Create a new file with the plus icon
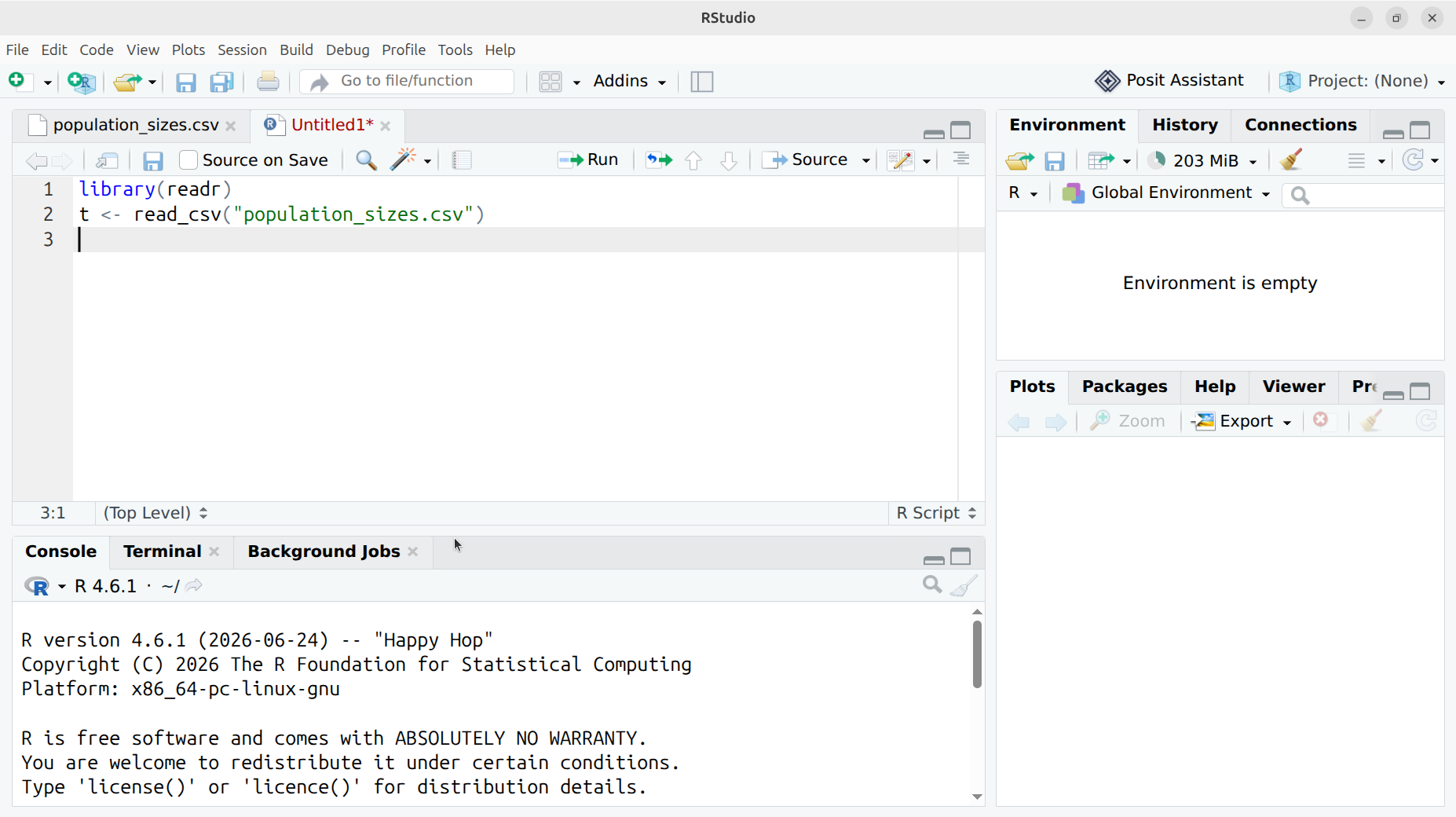This screenshot has width=1456, height=817. click(x=20, y=81)
